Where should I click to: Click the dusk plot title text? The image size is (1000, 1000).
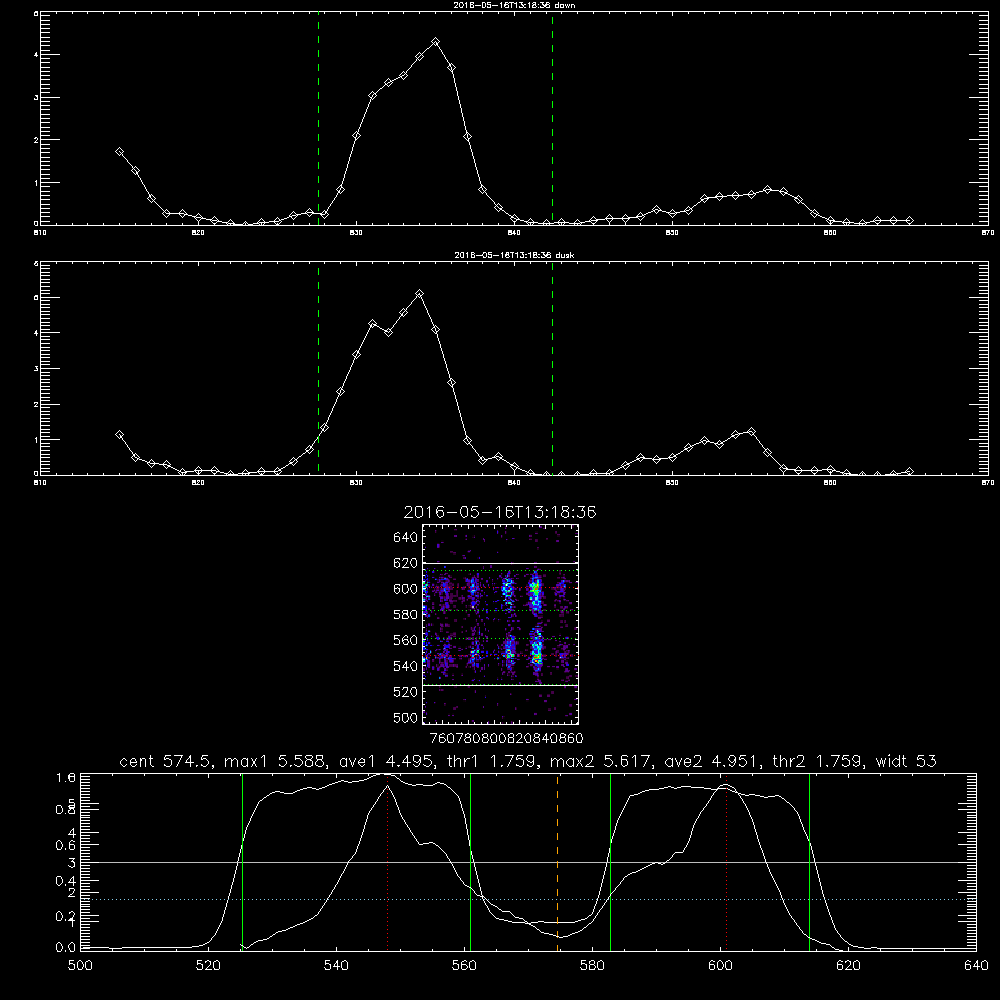click(514, 255)
